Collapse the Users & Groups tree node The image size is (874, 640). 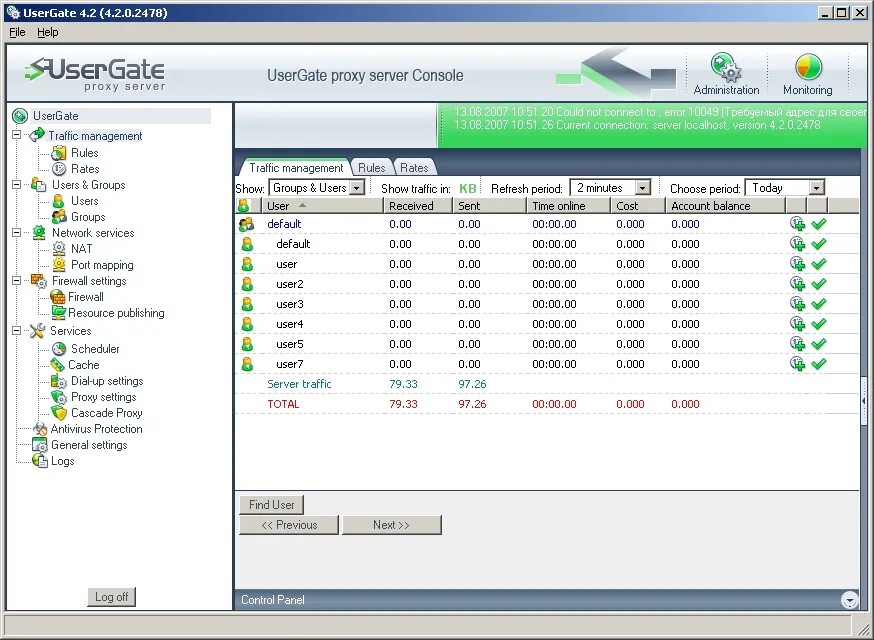coord(17,185)
